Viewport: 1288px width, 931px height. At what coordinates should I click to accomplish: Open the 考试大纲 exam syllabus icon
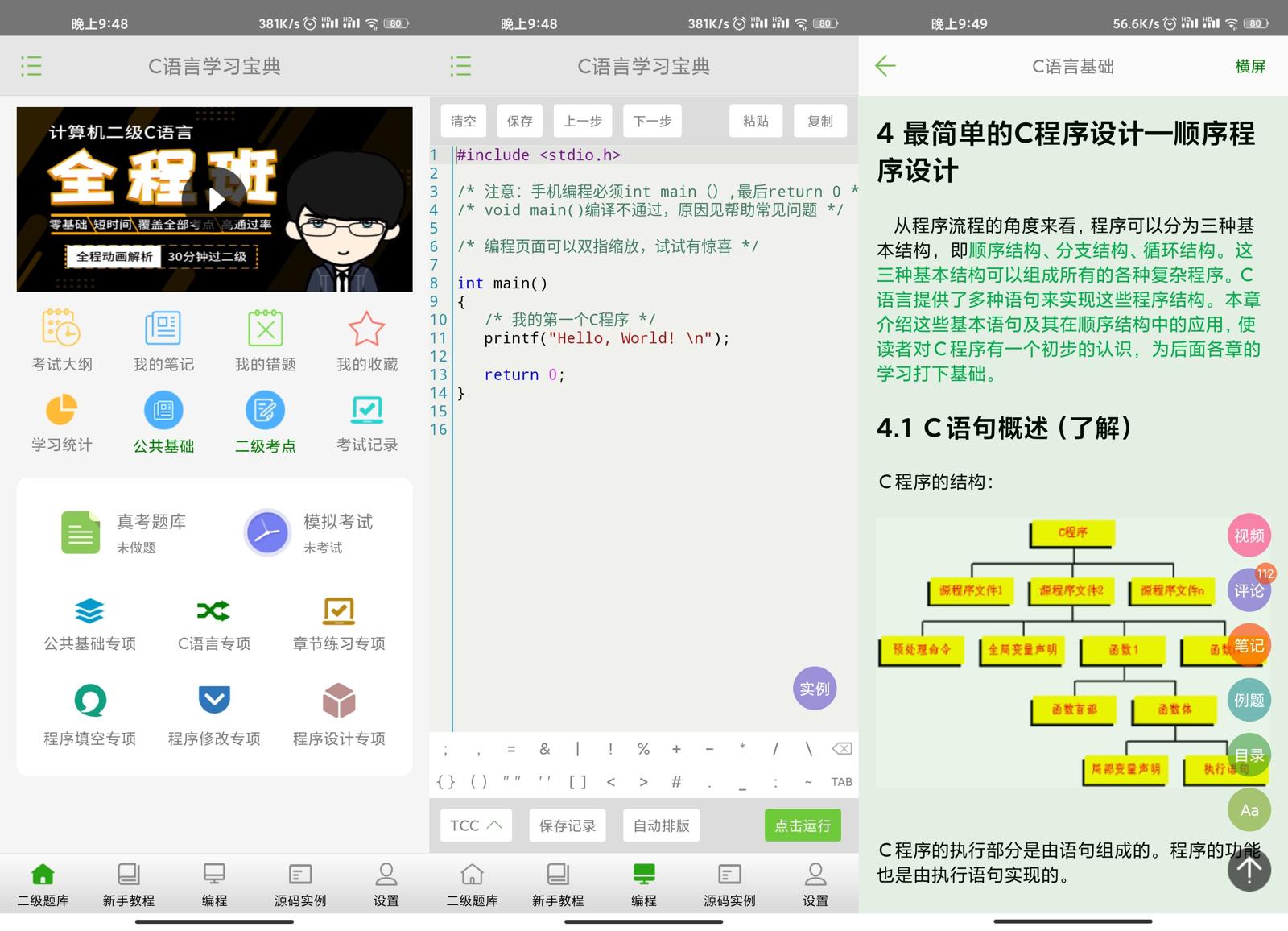61,329
